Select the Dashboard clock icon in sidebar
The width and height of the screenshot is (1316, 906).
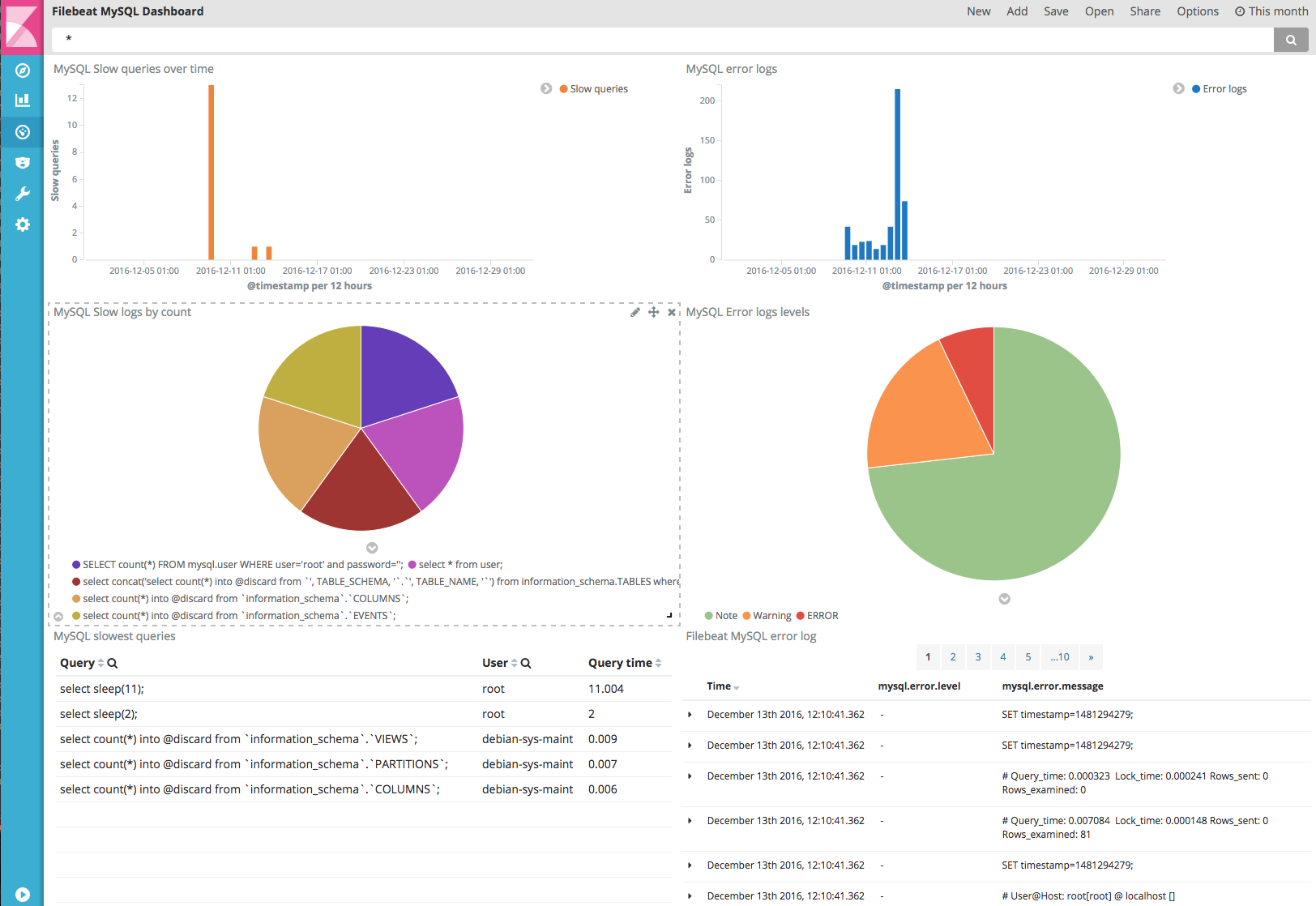coord(22,131)
